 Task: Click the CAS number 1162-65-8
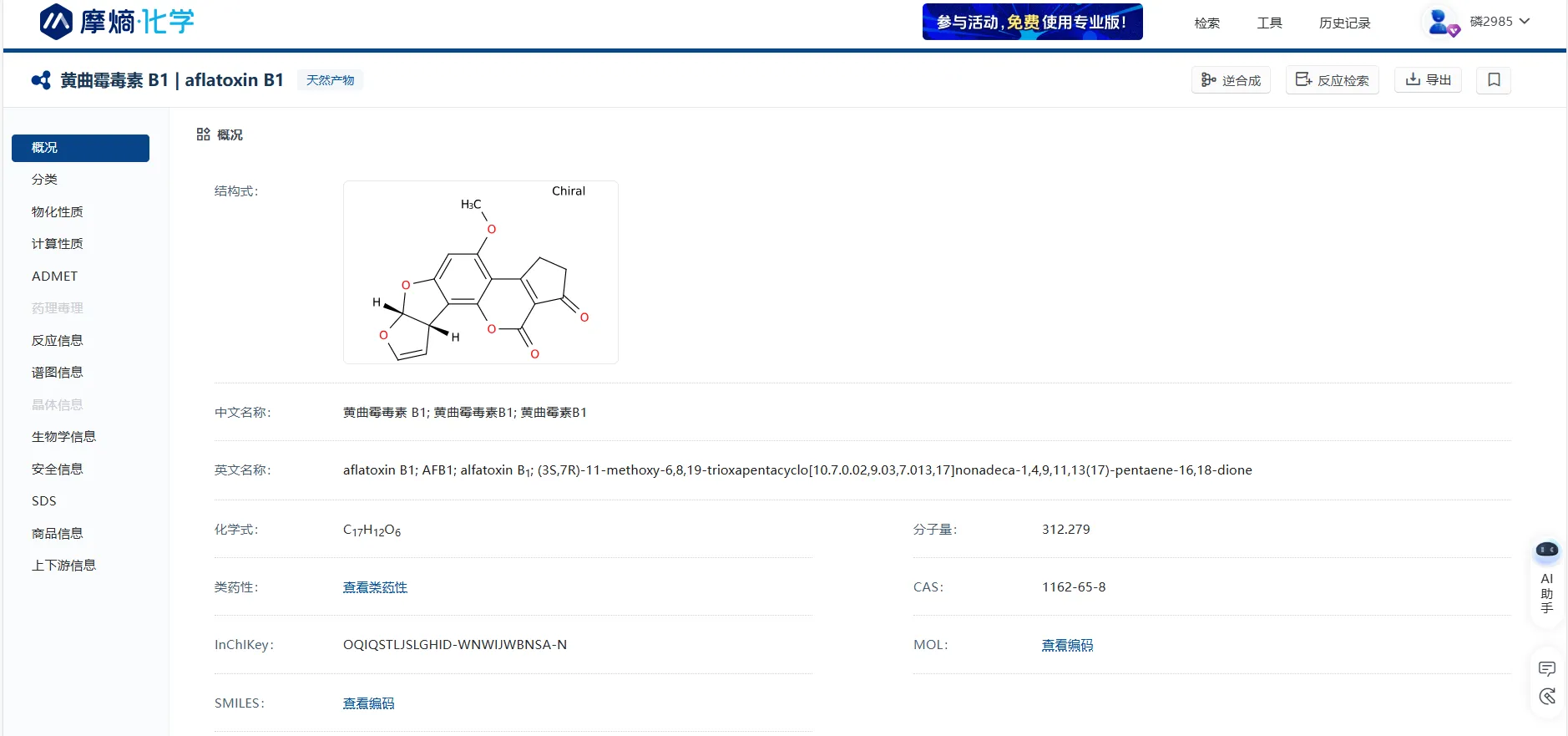tap(1074, 587)
